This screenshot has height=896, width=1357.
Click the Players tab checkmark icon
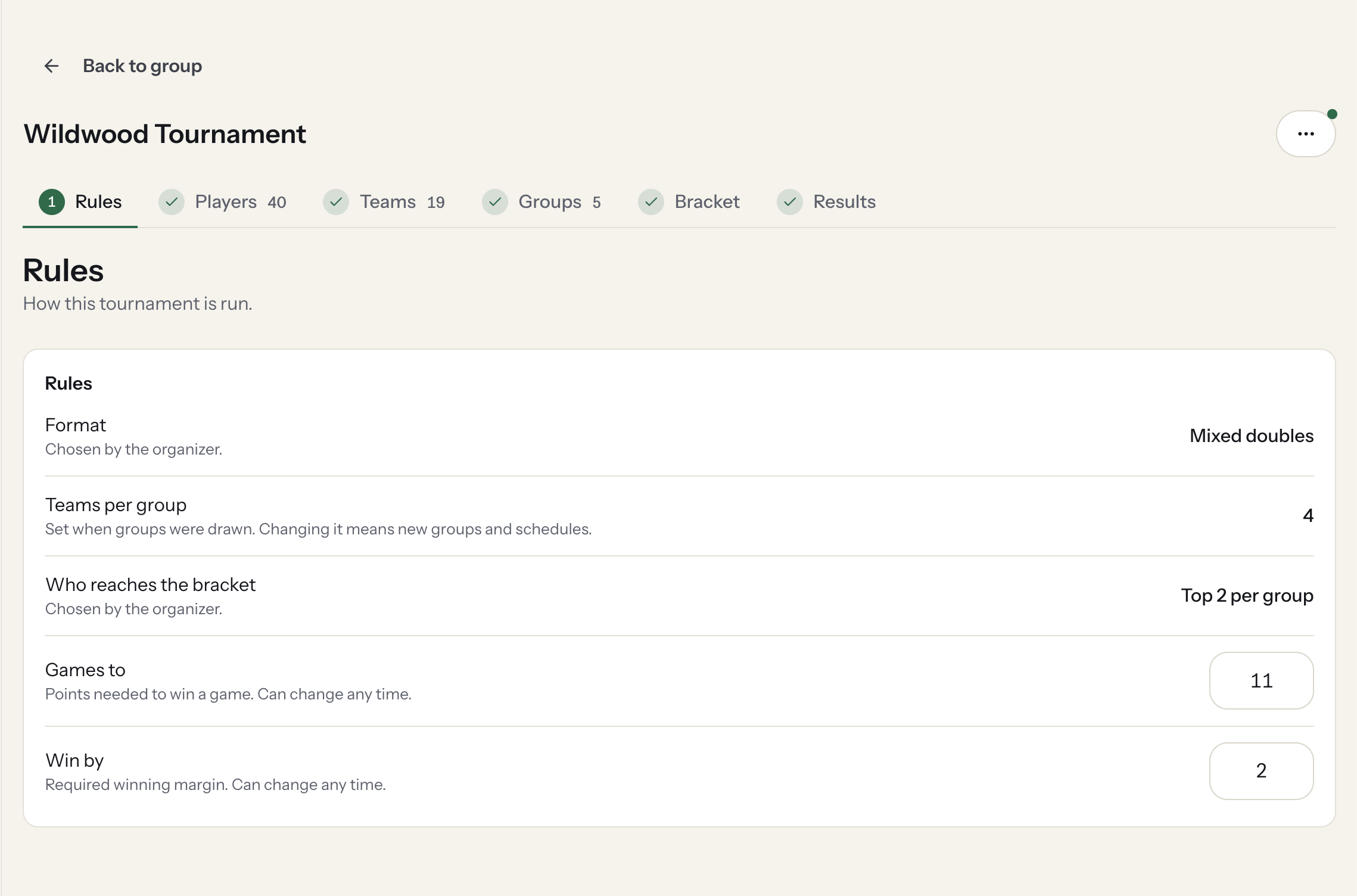[x=172, y=202]
